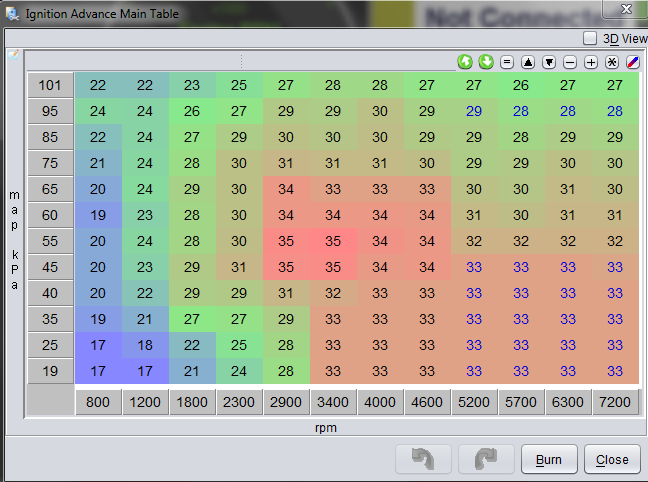Image resolution: width=648 pixels, height=482 pixels.
Task: Select the 25 kPa map bin header
Action: [50, 345]
